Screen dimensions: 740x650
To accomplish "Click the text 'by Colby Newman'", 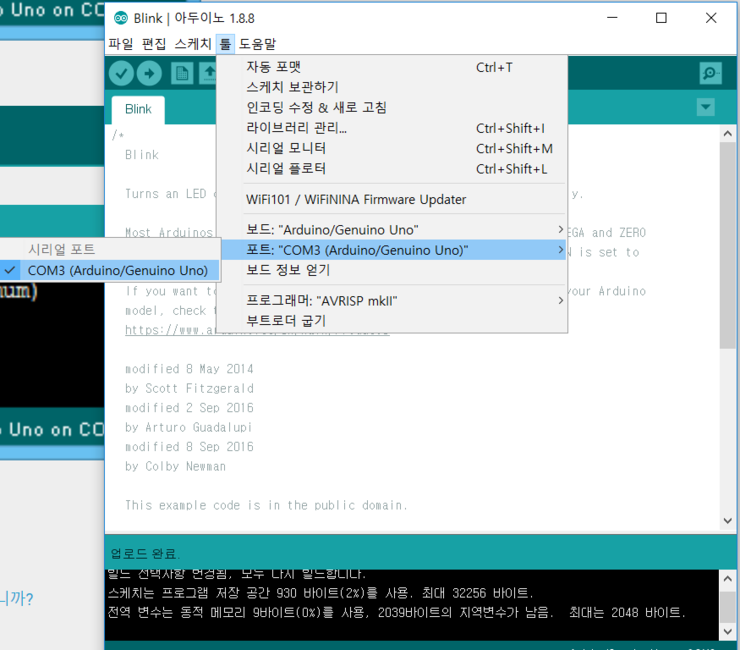I will point(175,466).
